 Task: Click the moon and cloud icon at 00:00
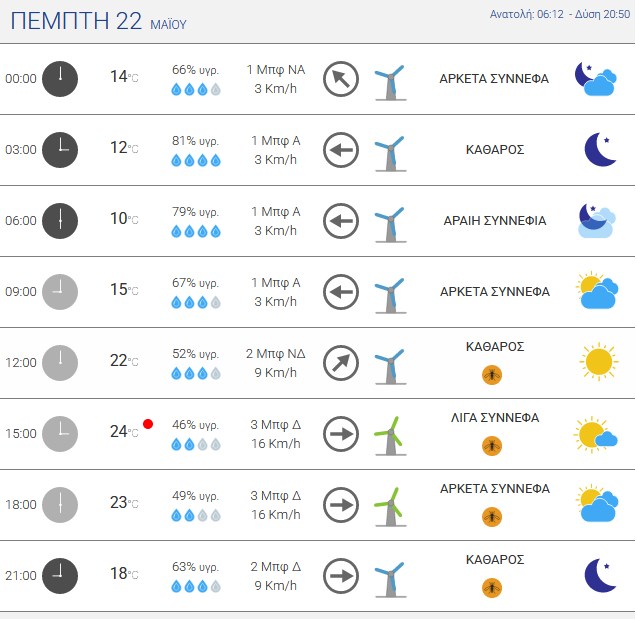(596, 79)
